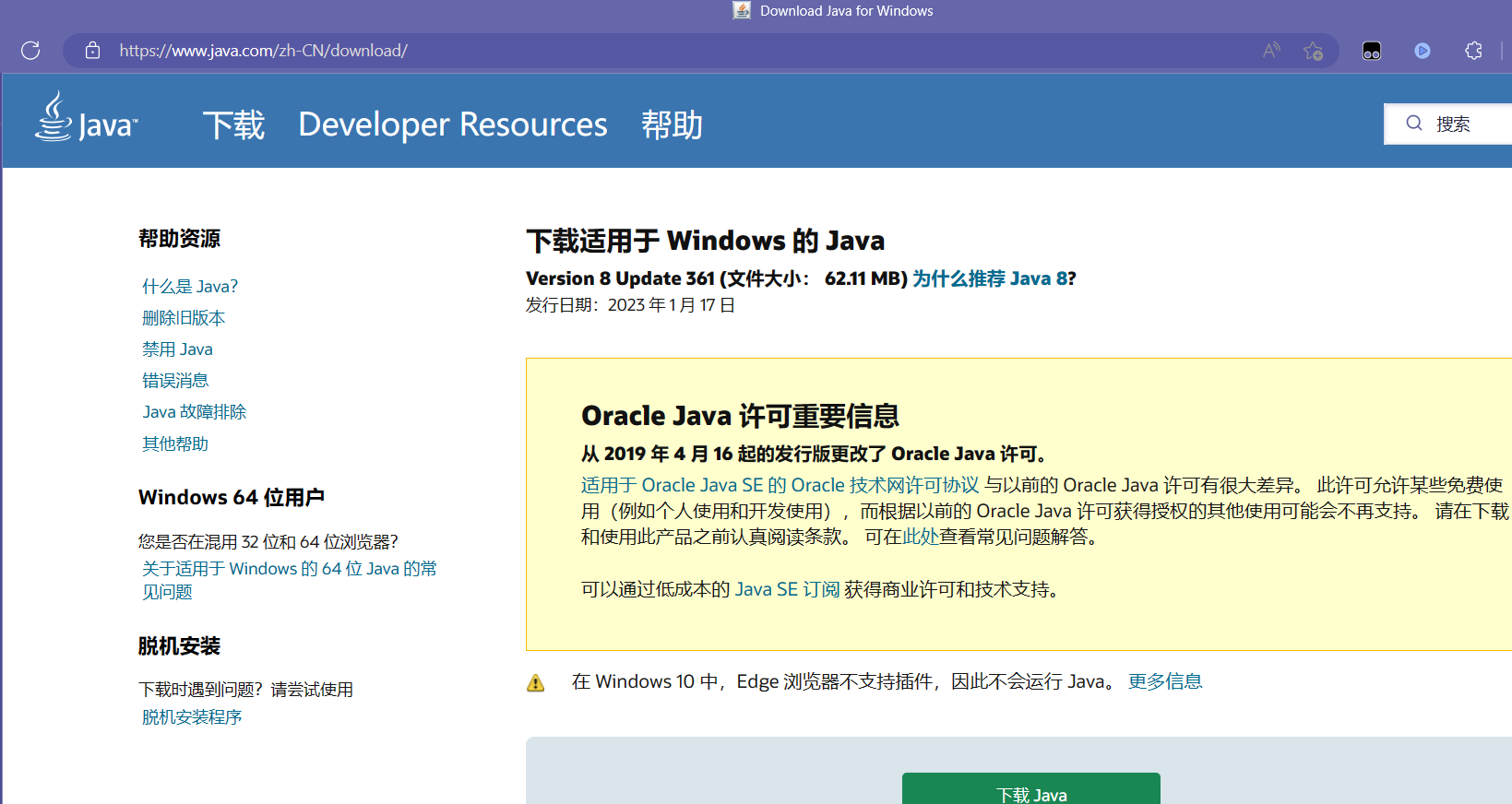Open the 什么是 Java? link
The width and height of the screenshot is (1512, 804).
click(190, 287)
